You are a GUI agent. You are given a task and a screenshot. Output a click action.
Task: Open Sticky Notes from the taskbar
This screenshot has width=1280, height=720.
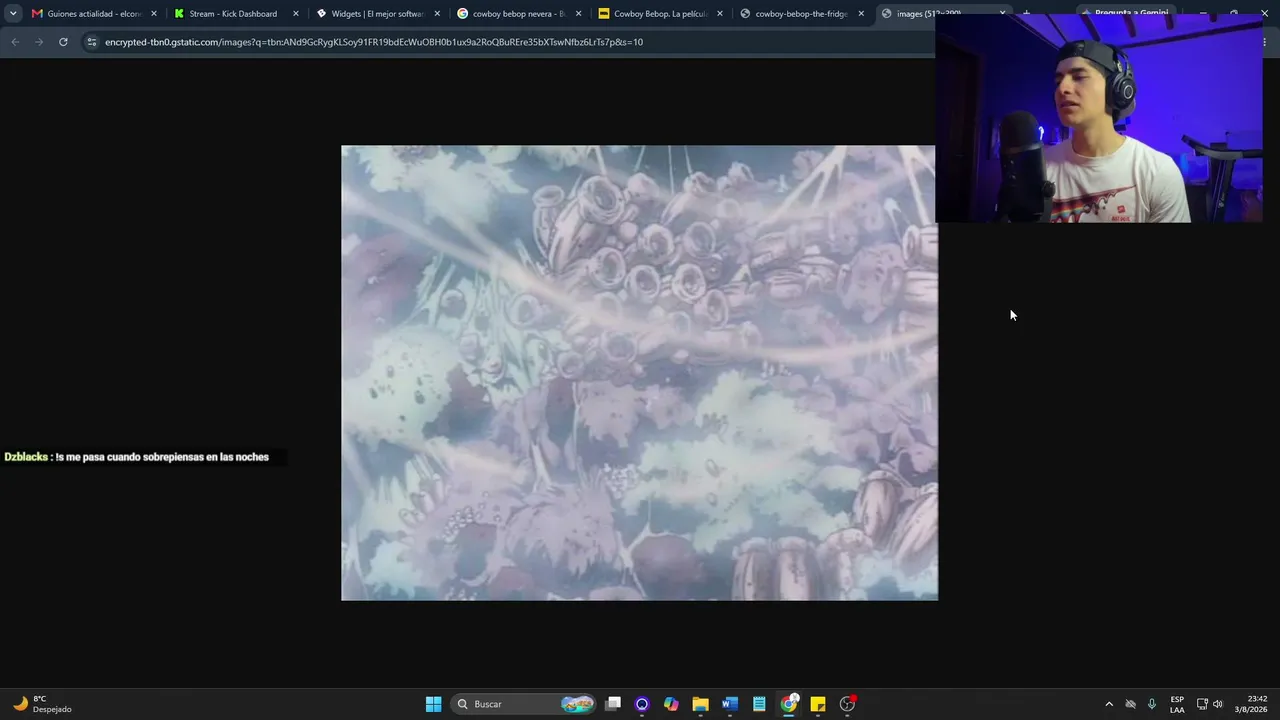pyautogui.click(x=818, y=704)
